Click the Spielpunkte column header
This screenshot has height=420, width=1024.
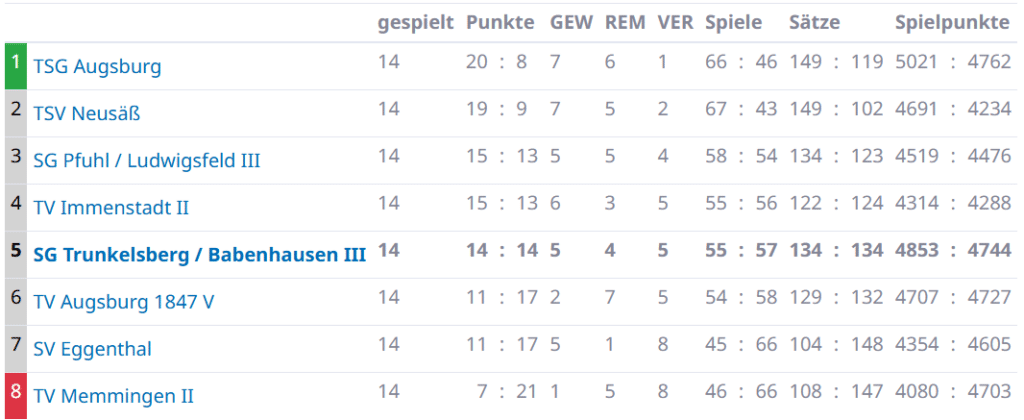click(x=952, y=23)
